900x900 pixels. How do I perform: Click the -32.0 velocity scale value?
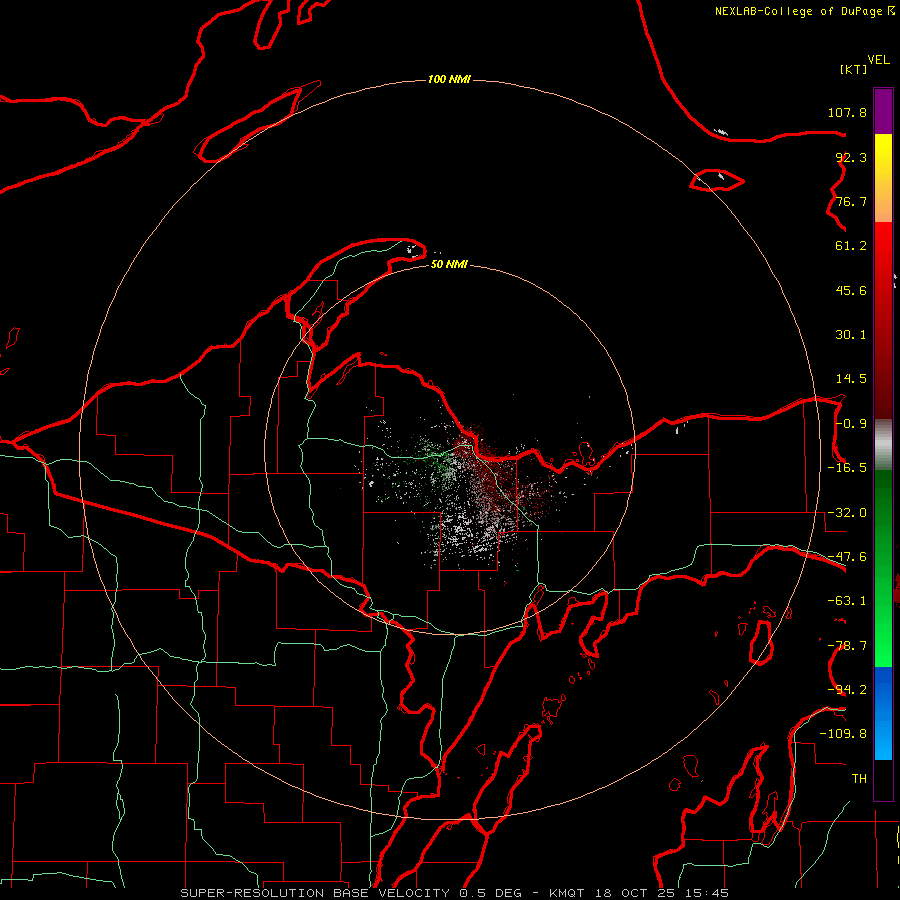point(847,513)
